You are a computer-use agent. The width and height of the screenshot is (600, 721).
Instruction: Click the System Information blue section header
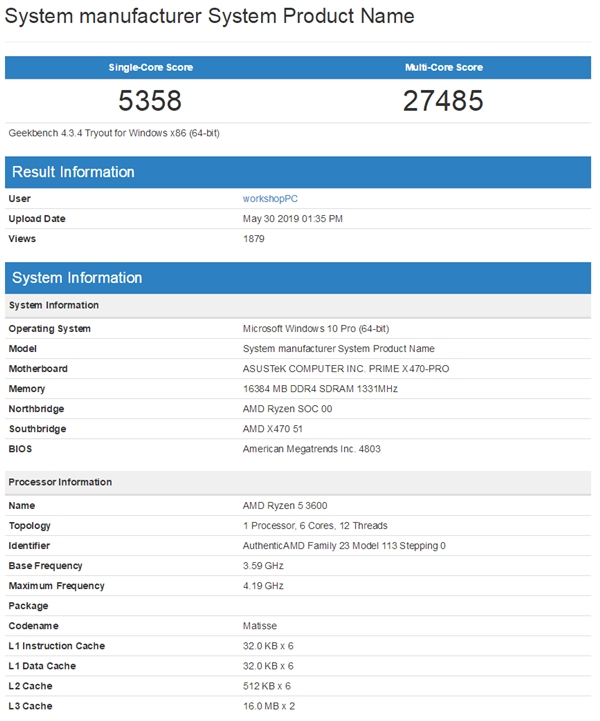point(77,278)
